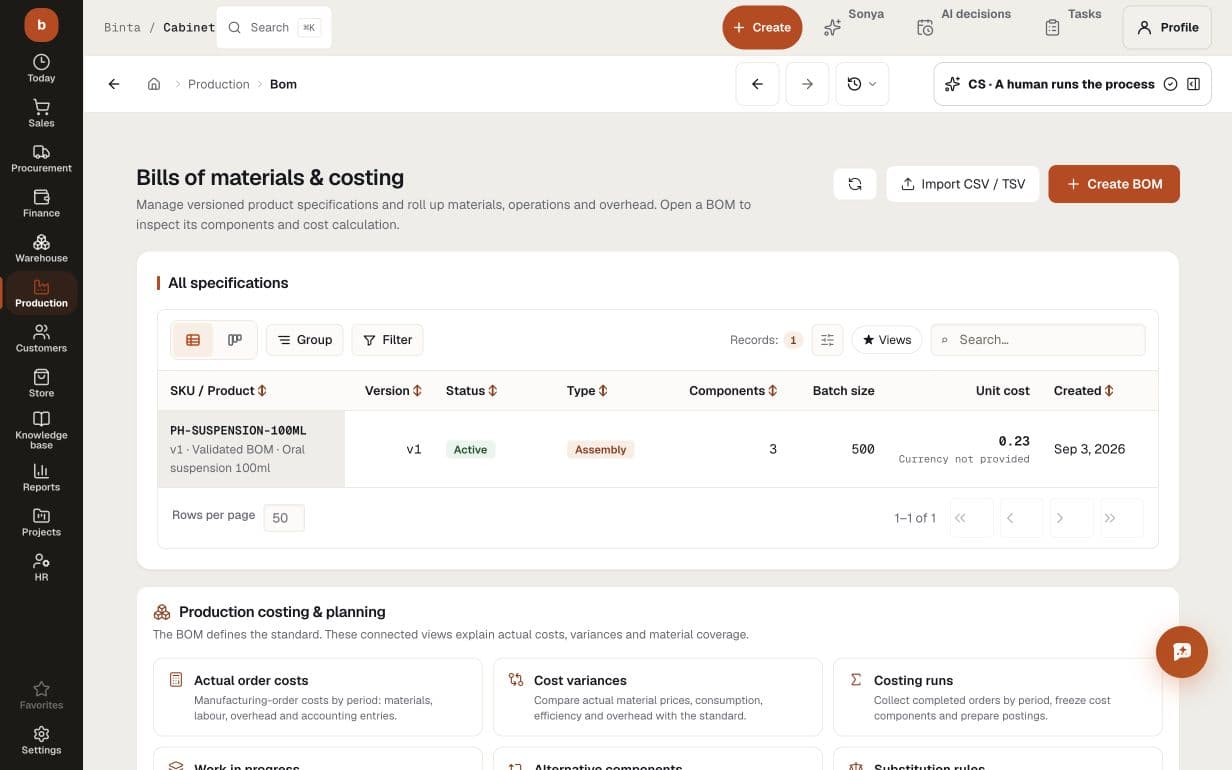Sort by the Created column
Image resolution: width=1232 pixels, height=770 pixels.
1083,391
